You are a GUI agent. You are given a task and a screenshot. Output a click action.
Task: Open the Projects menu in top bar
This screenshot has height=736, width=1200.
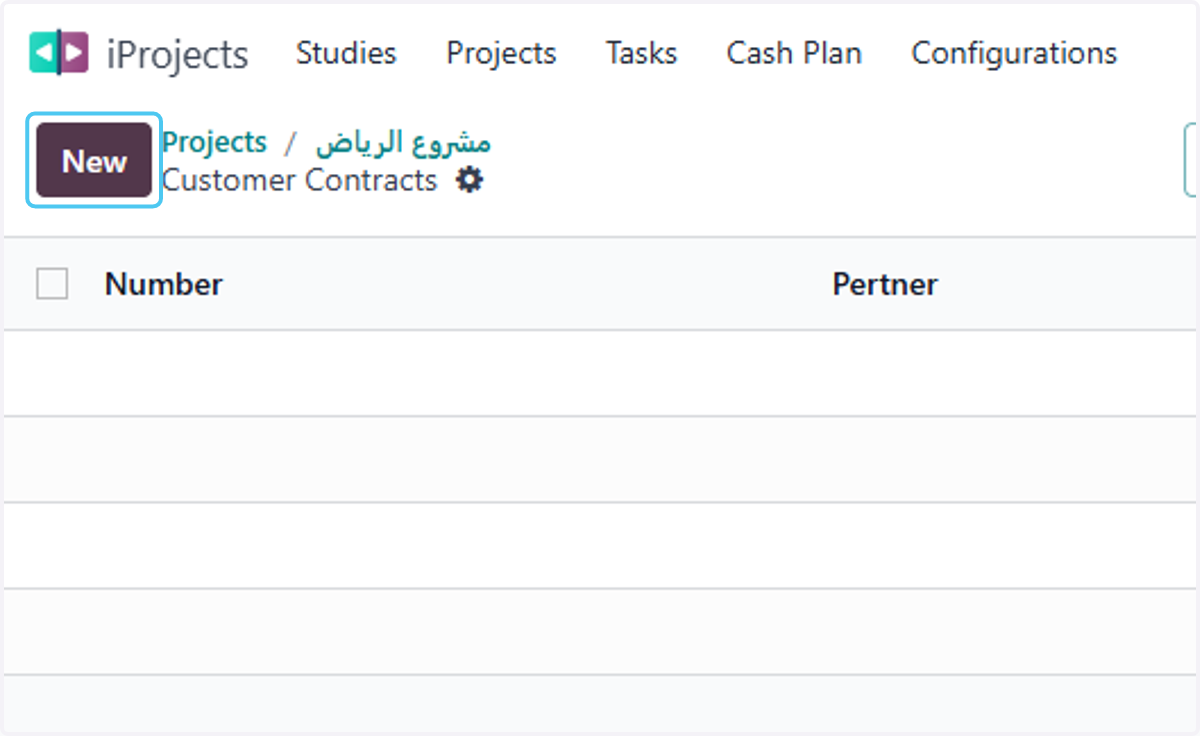click(501, 53)
